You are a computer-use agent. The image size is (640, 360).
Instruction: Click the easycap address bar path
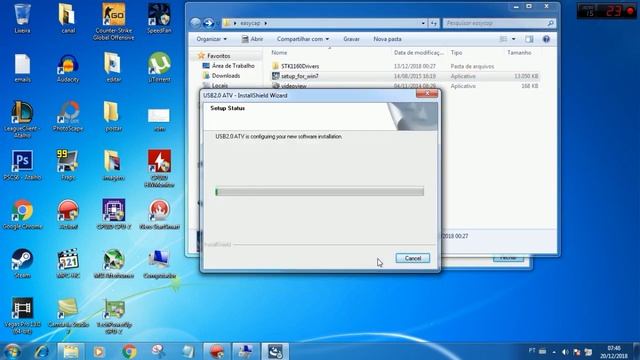(250, 23)
